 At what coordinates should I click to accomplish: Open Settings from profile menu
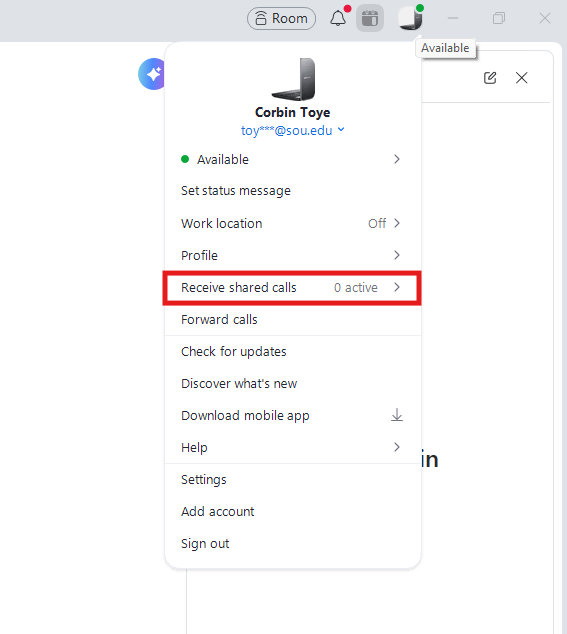(293, 480)
